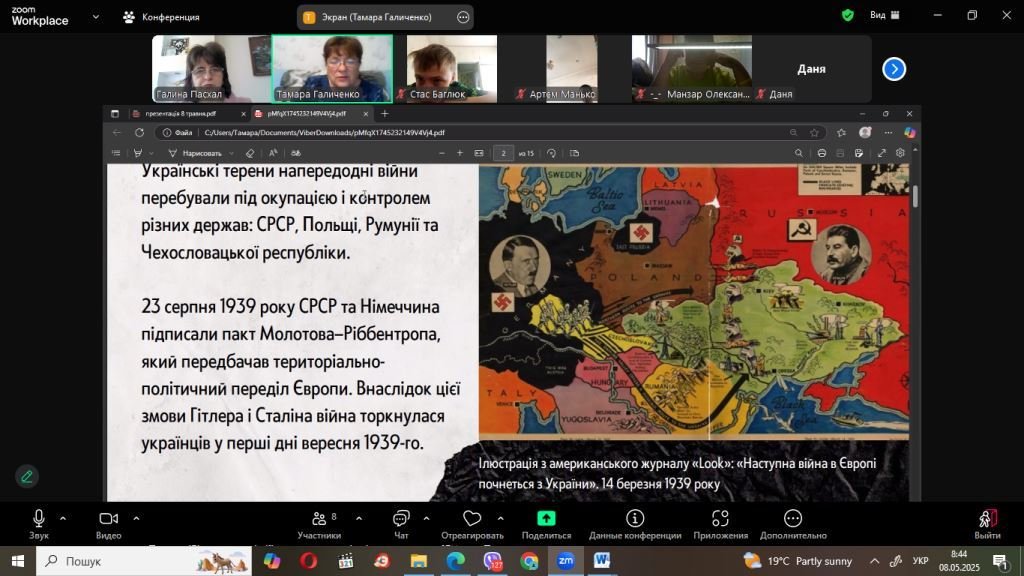The image size is (1024, 576).
Task: Expand arrow next to Отреагировать
Action: click(x=500, y=519)
